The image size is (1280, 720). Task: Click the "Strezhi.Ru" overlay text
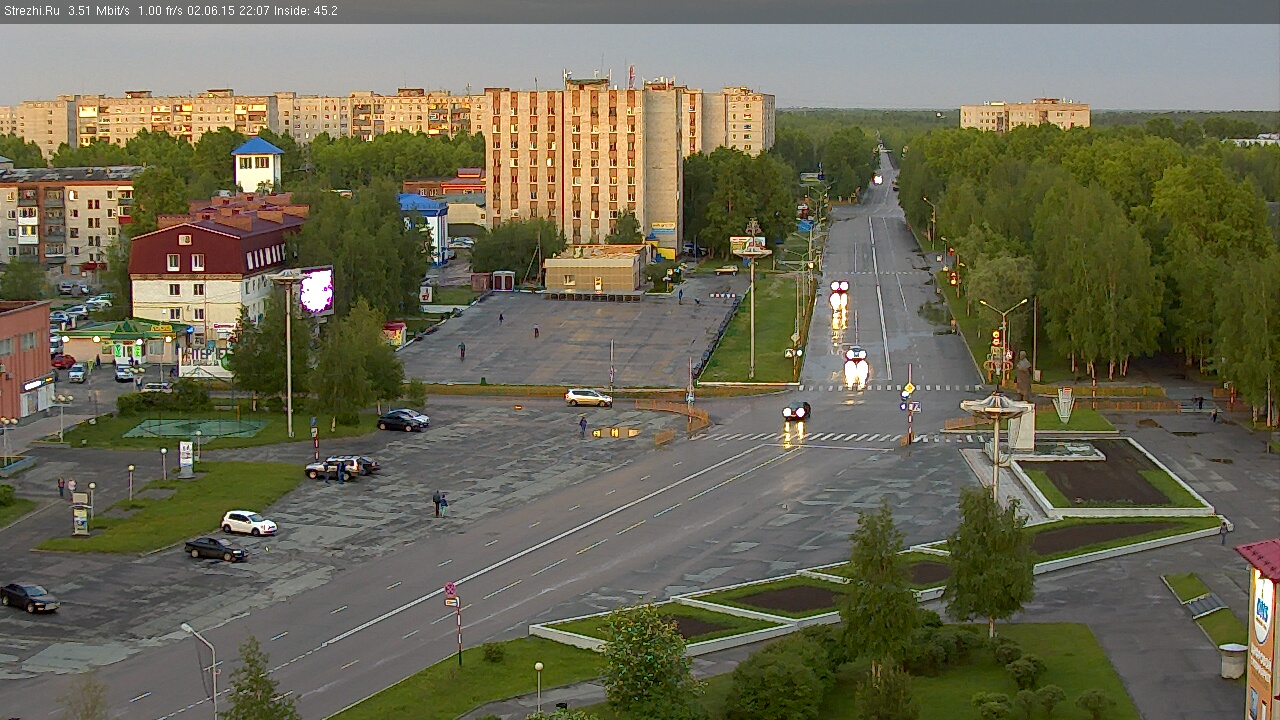coord(32,11)
